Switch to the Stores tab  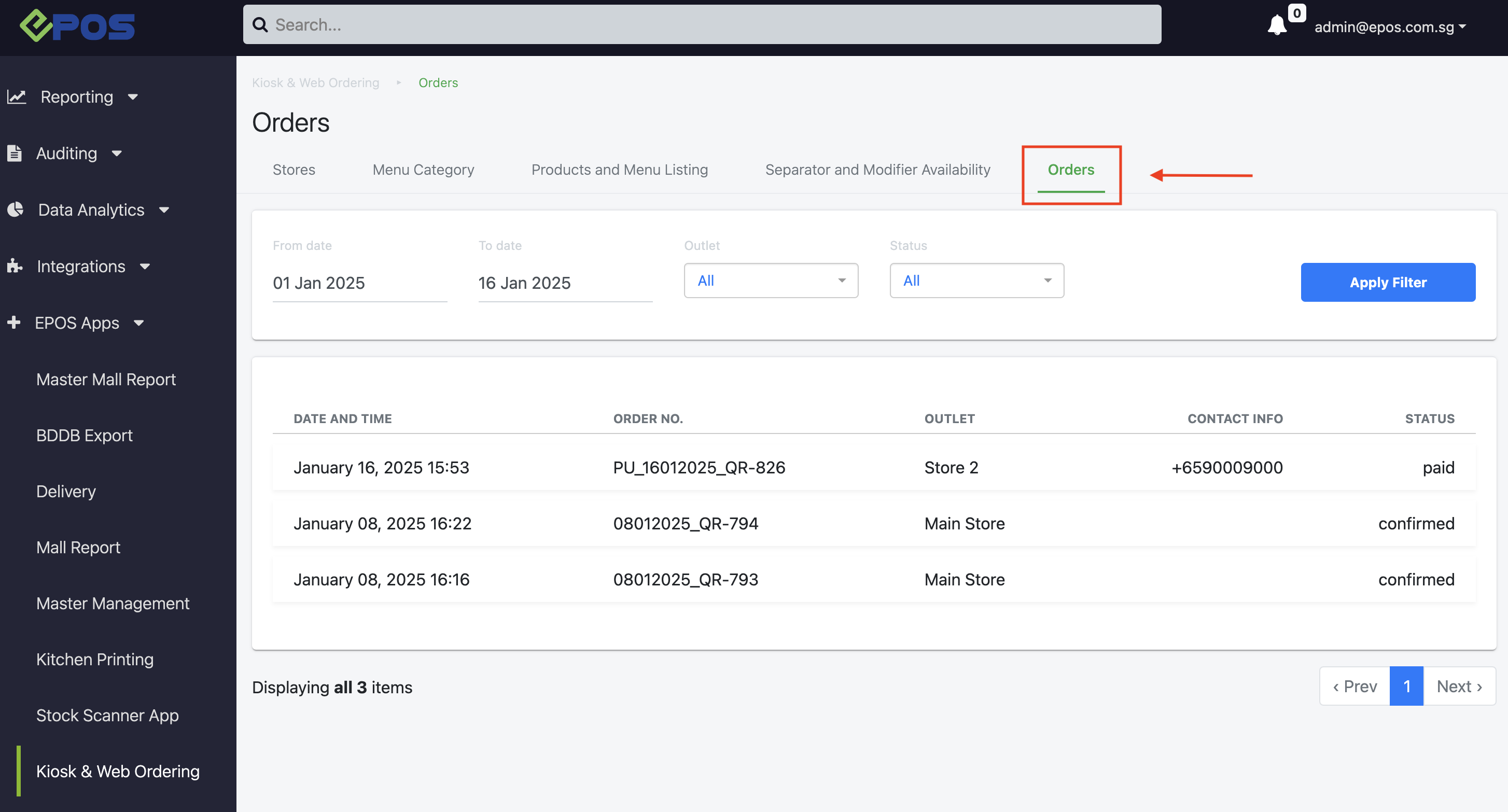pyautogui.click(x=294, y=169)
